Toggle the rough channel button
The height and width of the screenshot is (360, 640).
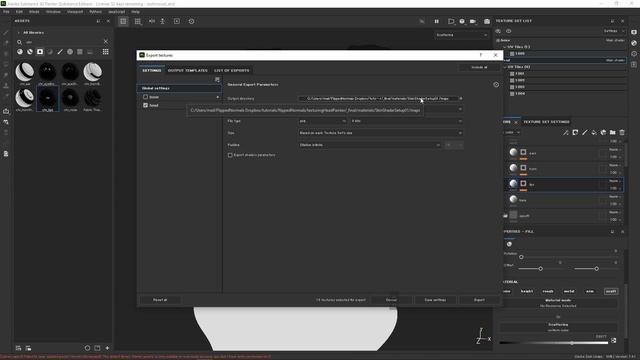click(548, 291)
